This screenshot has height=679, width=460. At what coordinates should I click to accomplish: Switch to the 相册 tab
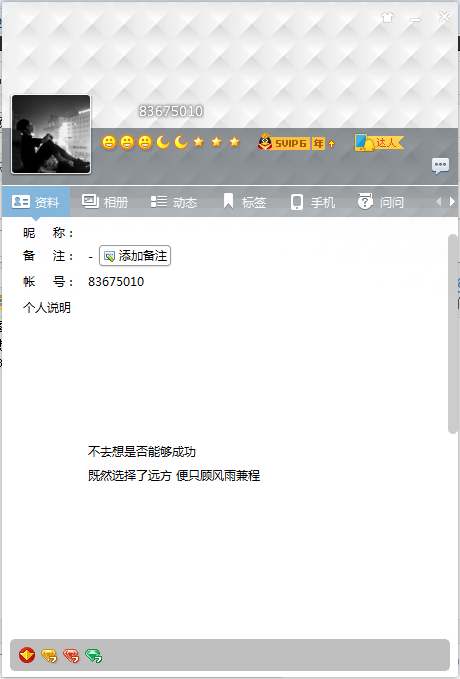tap(105, 202)
